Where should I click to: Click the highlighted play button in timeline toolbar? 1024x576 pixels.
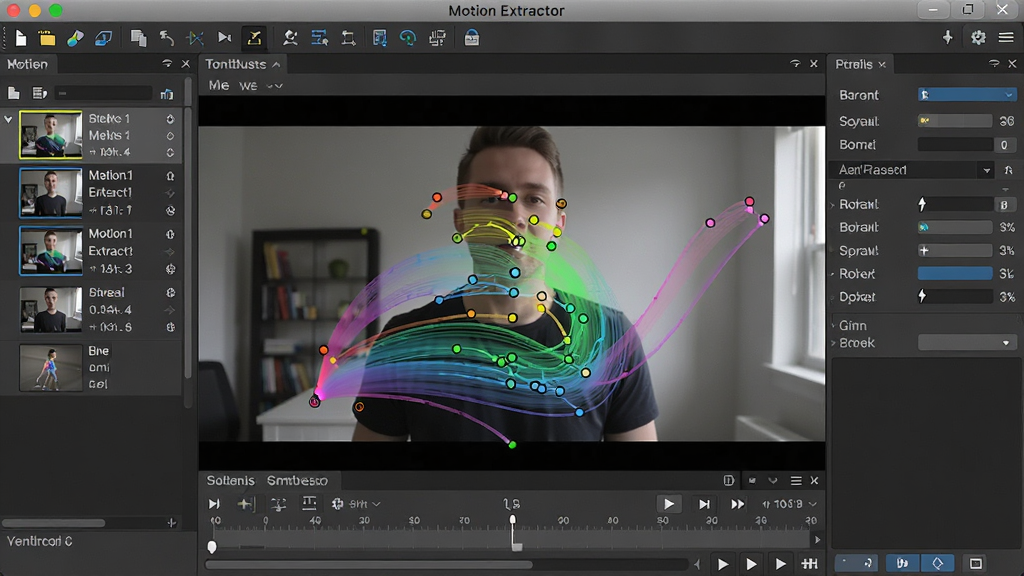click(x=669, y=504)
